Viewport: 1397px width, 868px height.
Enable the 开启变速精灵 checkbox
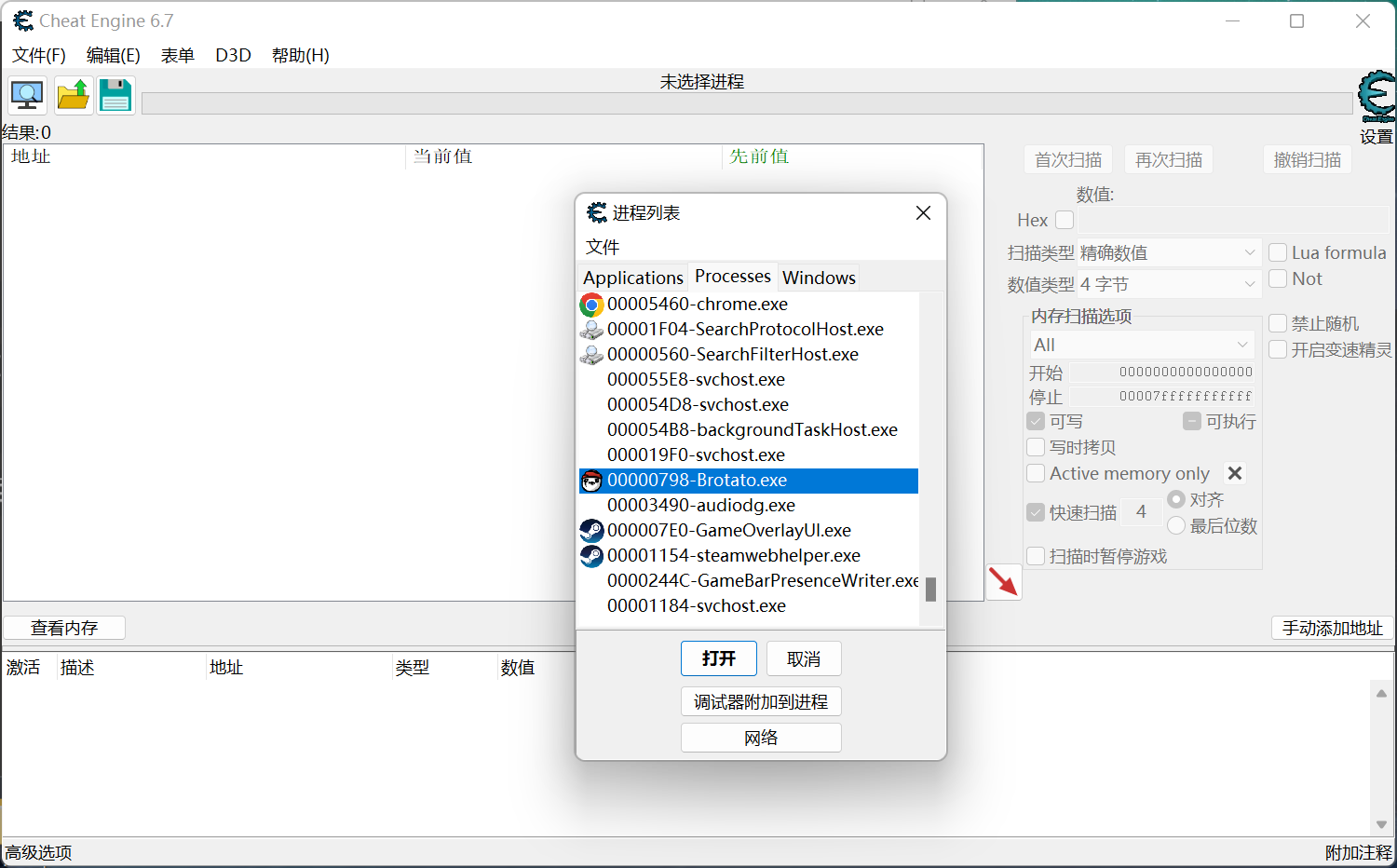coord(1278,349)
